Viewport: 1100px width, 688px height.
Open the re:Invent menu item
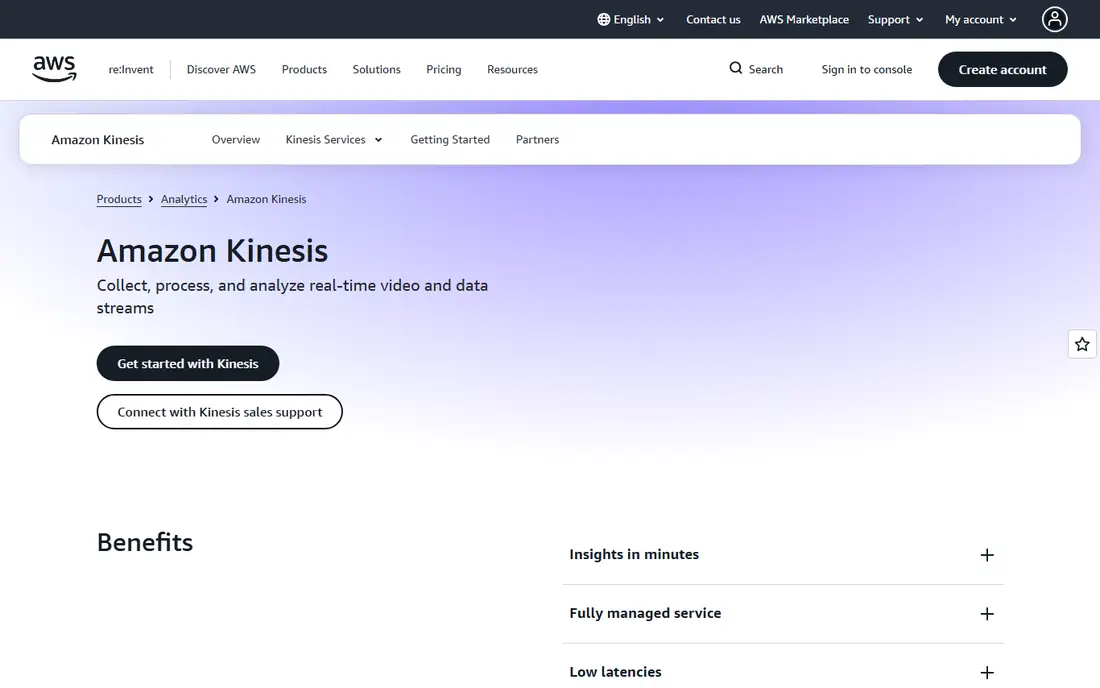[130, 69]
